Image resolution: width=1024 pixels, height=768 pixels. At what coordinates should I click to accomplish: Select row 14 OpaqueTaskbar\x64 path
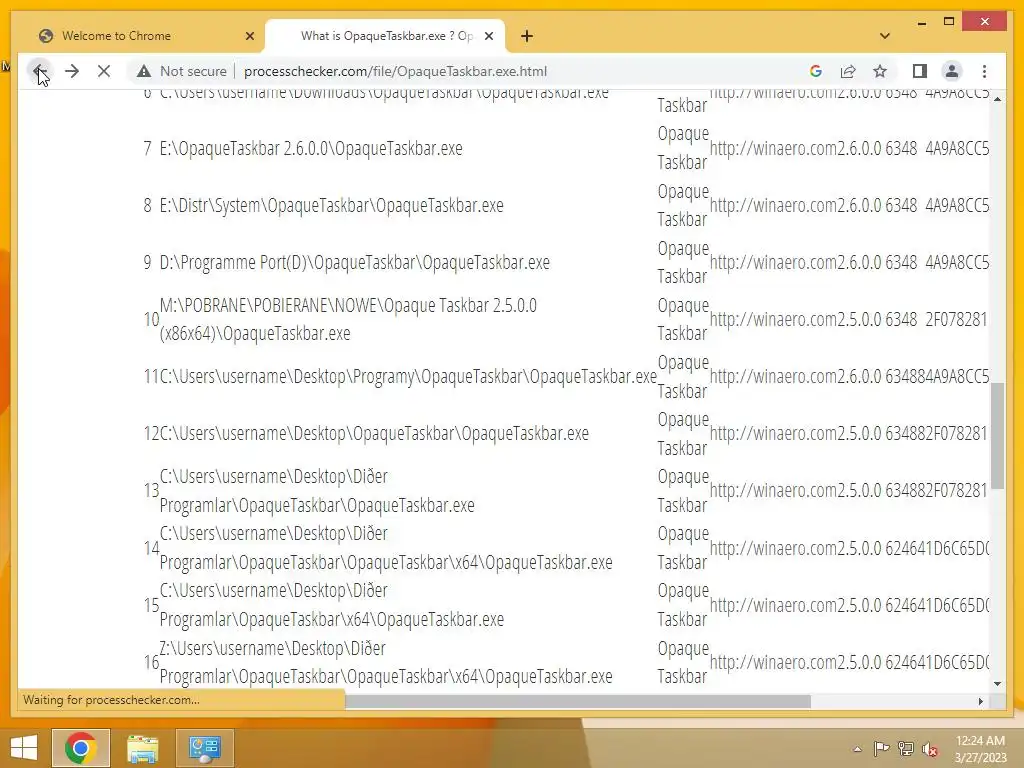coord(386,547)
